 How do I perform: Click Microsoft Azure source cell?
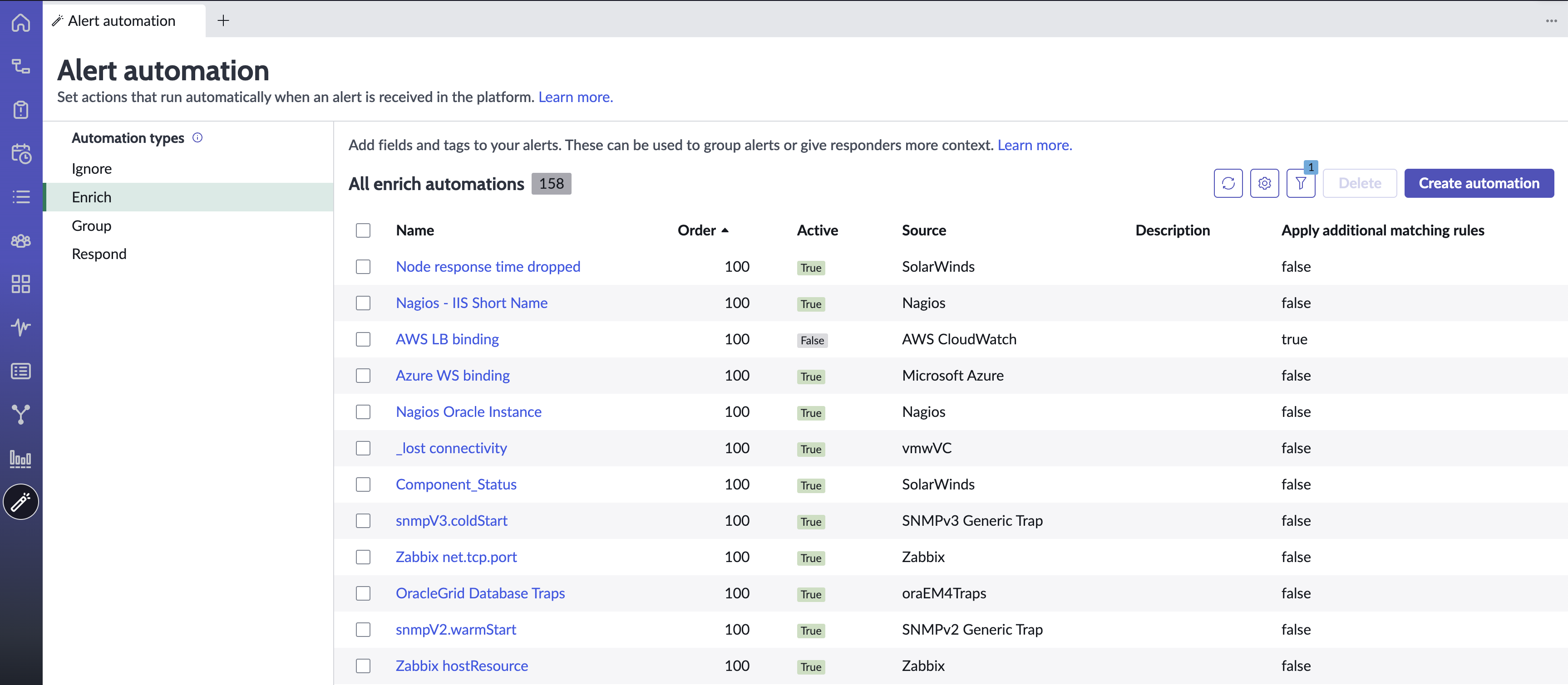(x=952, y=375)
